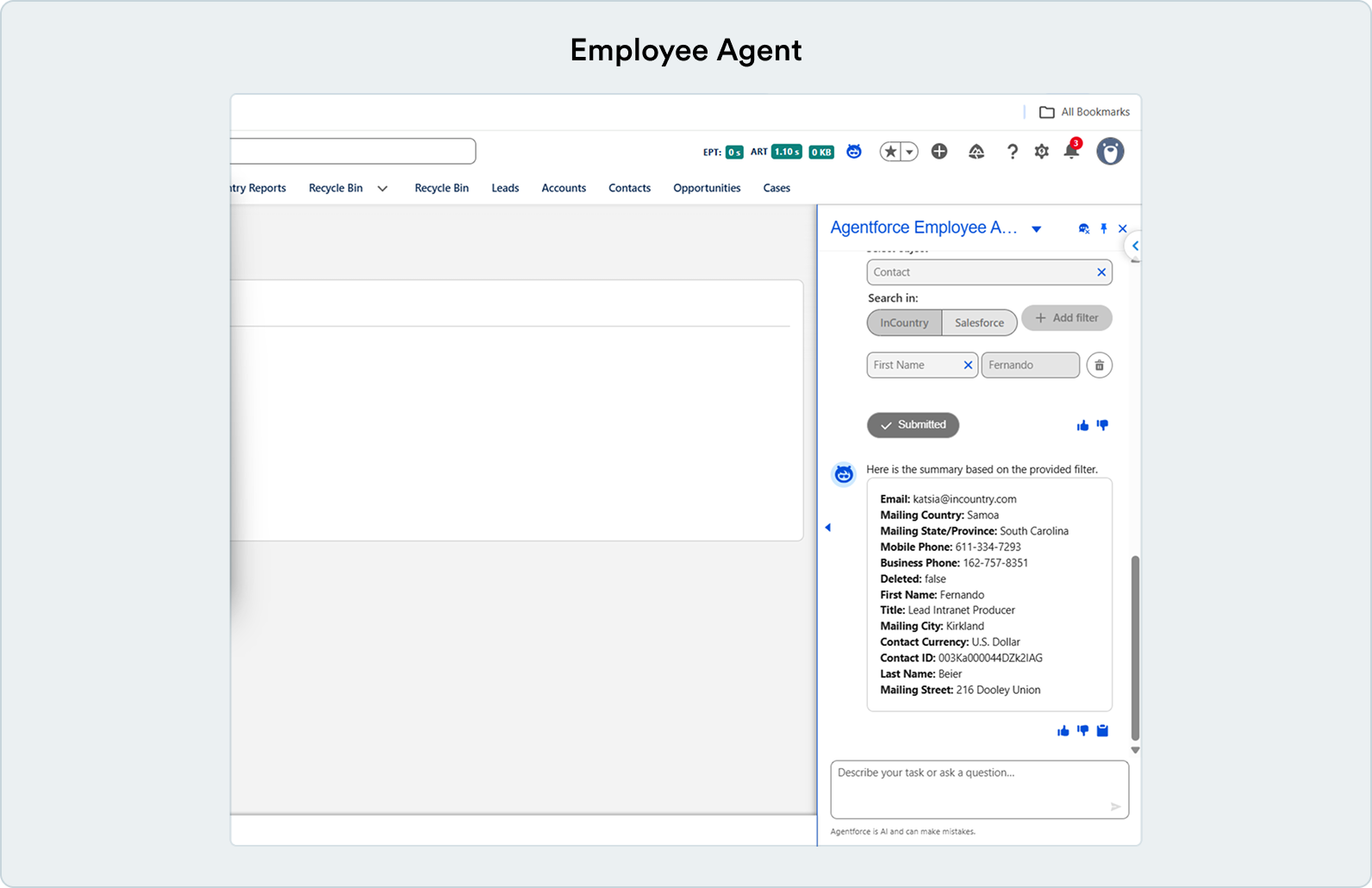Thumbs down the contact summary response
1372x888 pixels.
(x=1082, y=731)
